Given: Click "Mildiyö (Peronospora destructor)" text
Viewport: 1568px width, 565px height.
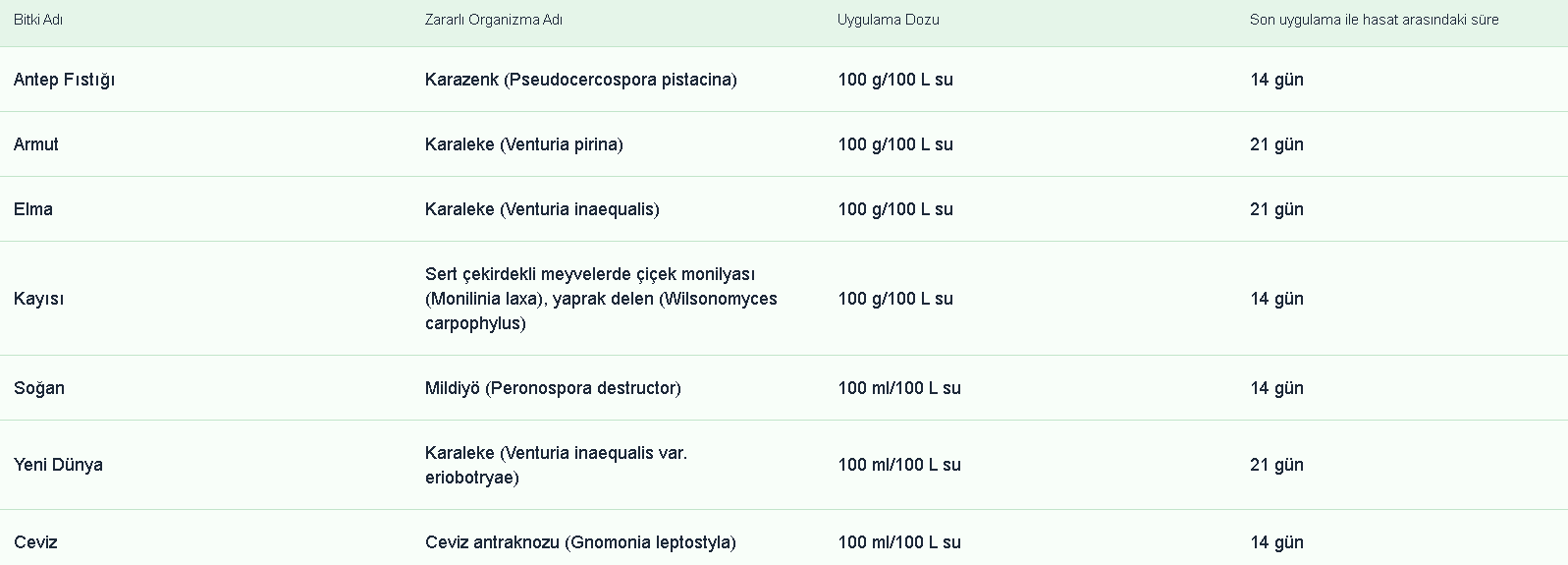Looking at the screenshot, I should 553,388.
